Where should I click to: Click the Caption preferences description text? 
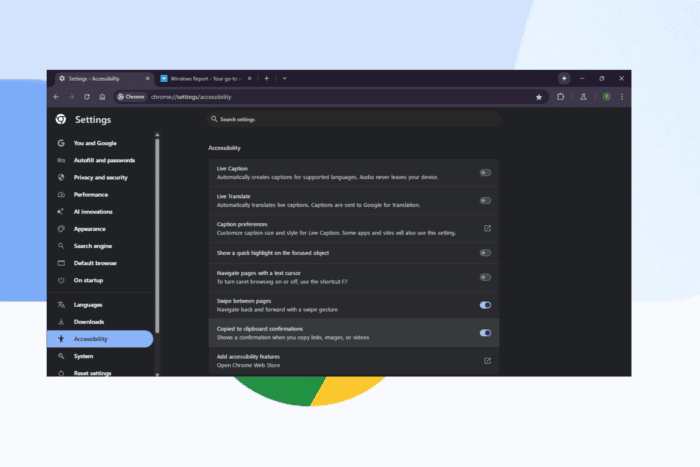click(x=336, y=233)
